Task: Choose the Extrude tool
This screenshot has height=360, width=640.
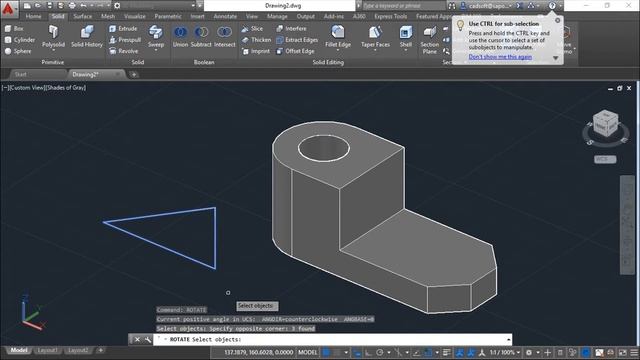Action: coord(123,29)
